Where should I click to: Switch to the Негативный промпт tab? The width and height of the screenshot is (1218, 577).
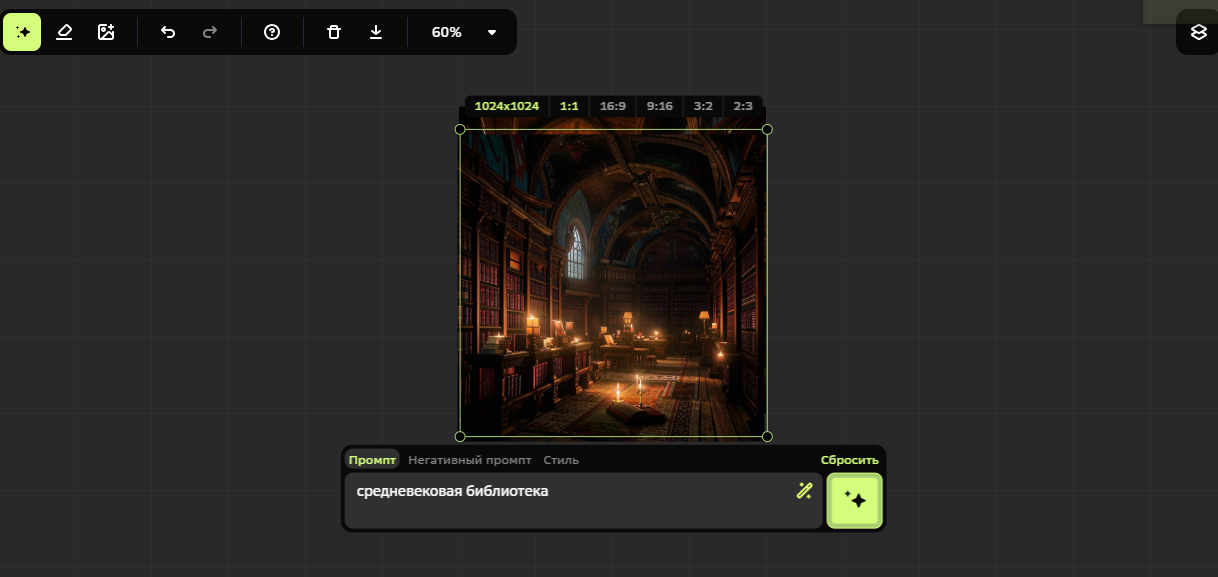pyautogui.click(x=470, y=460)
